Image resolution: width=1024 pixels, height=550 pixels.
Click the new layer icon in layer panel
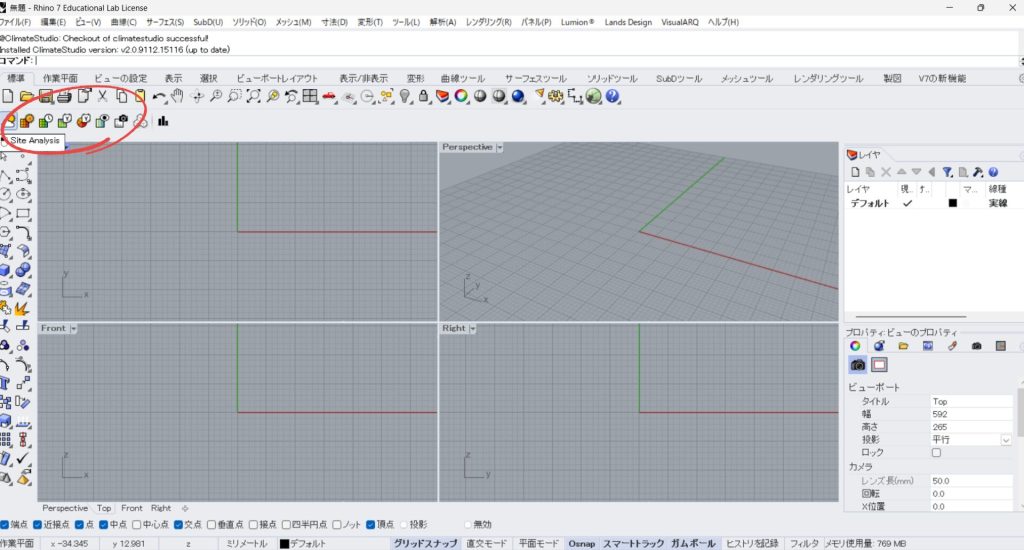point(855,172)
